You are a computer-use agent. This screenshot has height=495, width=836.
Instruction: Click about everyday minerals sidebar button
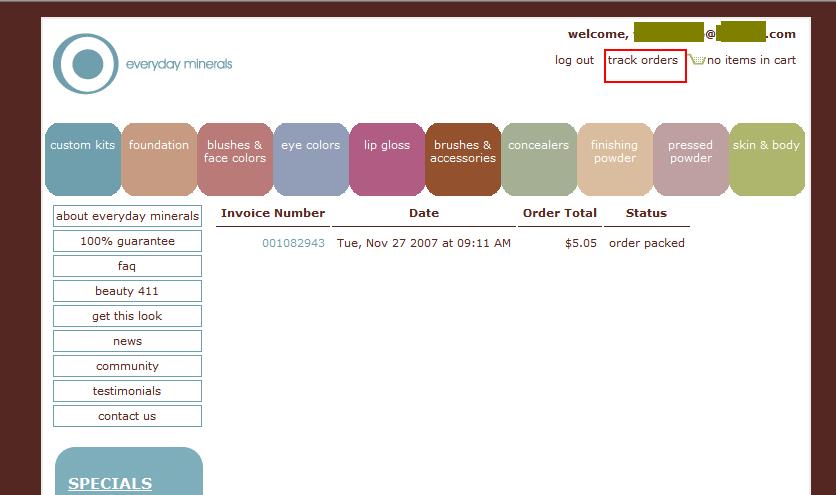coord(127,216)
